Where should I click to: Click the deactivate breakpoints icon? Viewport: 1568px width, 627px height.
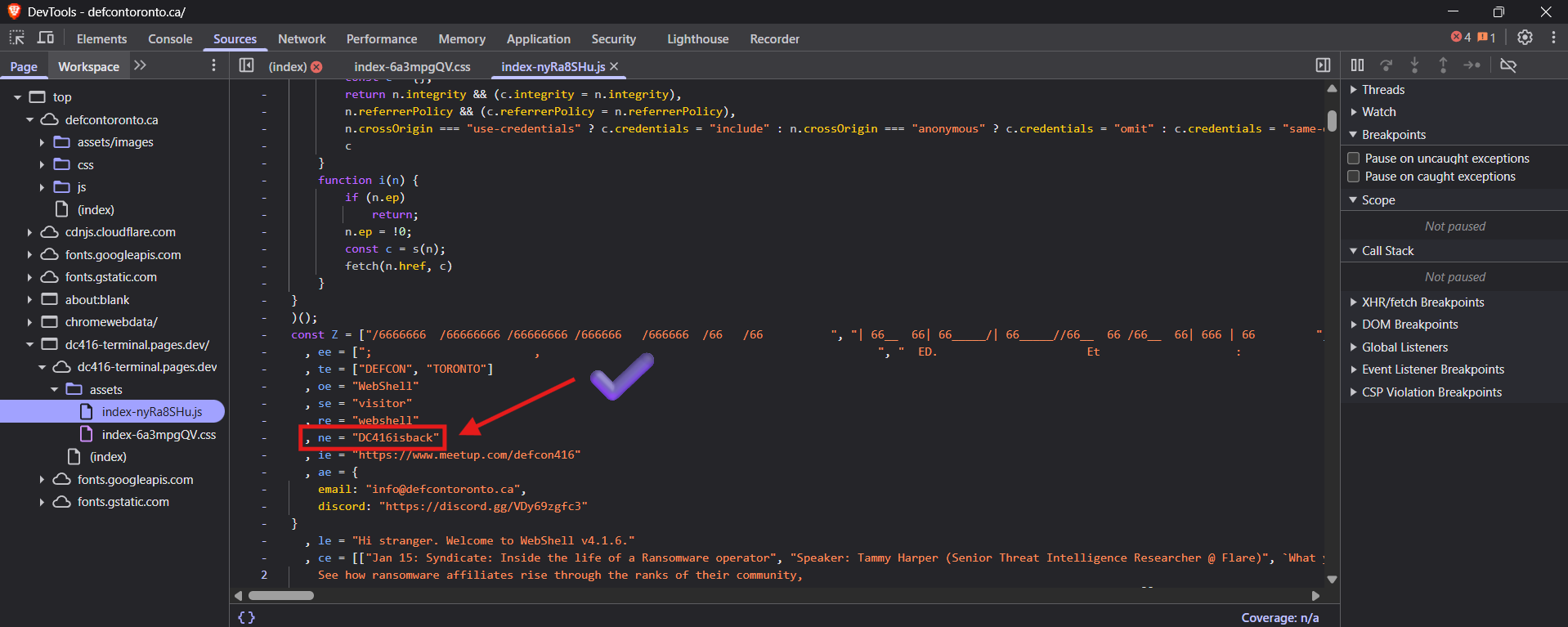[1508, 65]
